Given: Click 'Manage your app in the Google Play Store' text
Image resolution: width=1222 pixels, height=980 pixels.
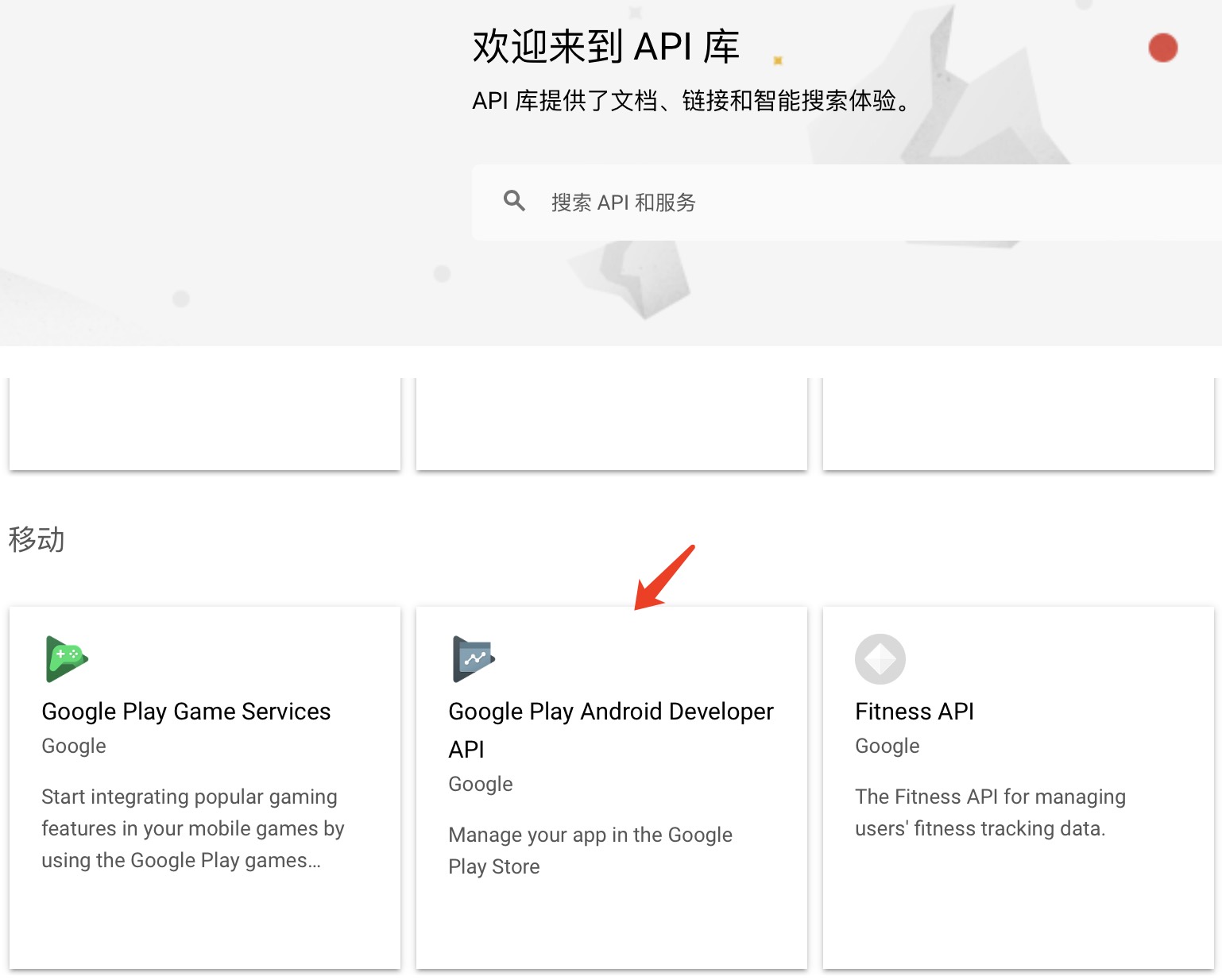Looking at the screenshot, I should (590, 851).
